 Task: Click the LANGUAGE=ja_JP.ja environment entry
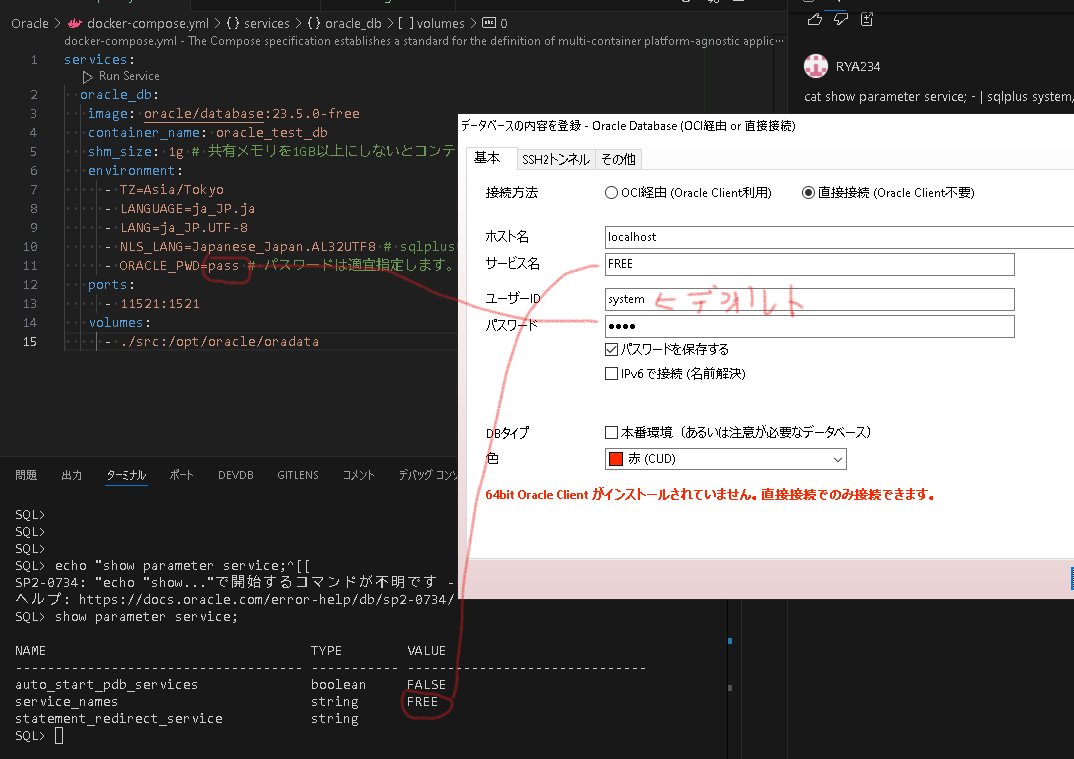(187, 209)
